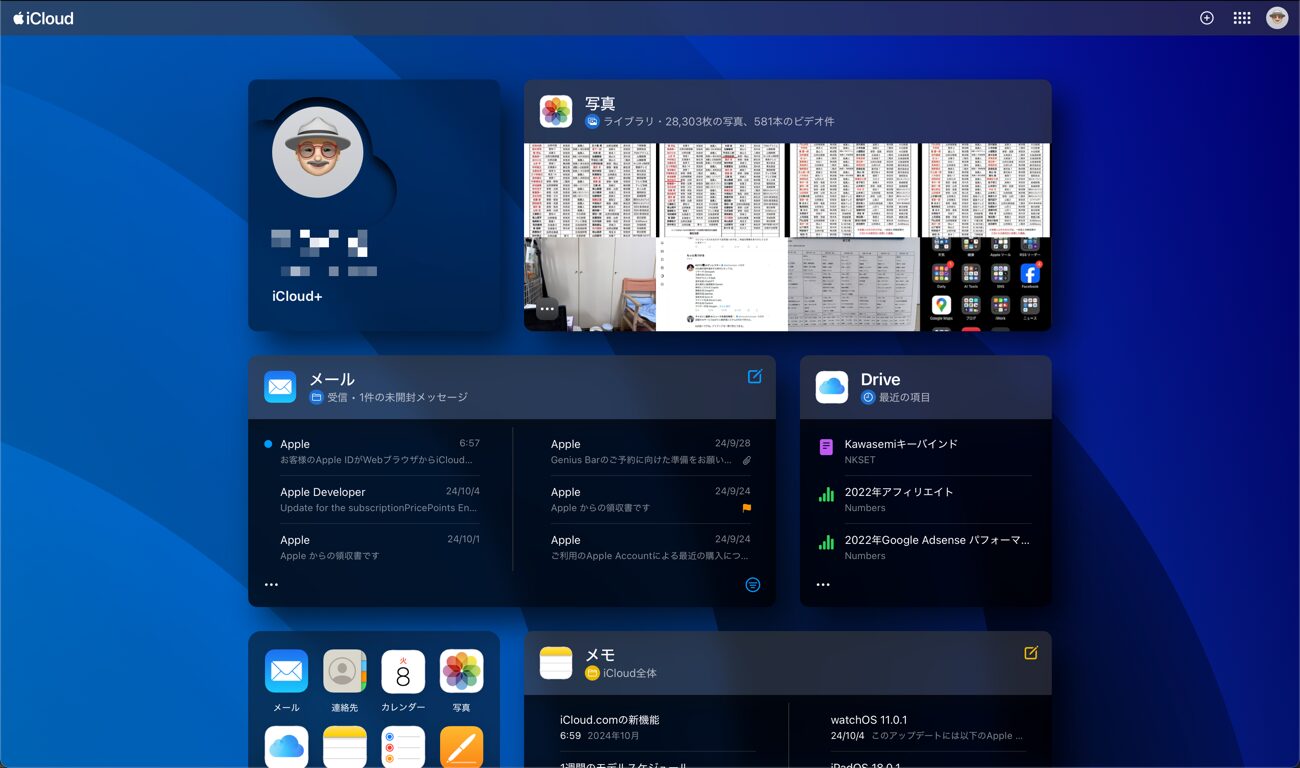Open the iPhone home screen screenshot thumbnail
The image size is (1300, 768).
(x=986, y=284)
